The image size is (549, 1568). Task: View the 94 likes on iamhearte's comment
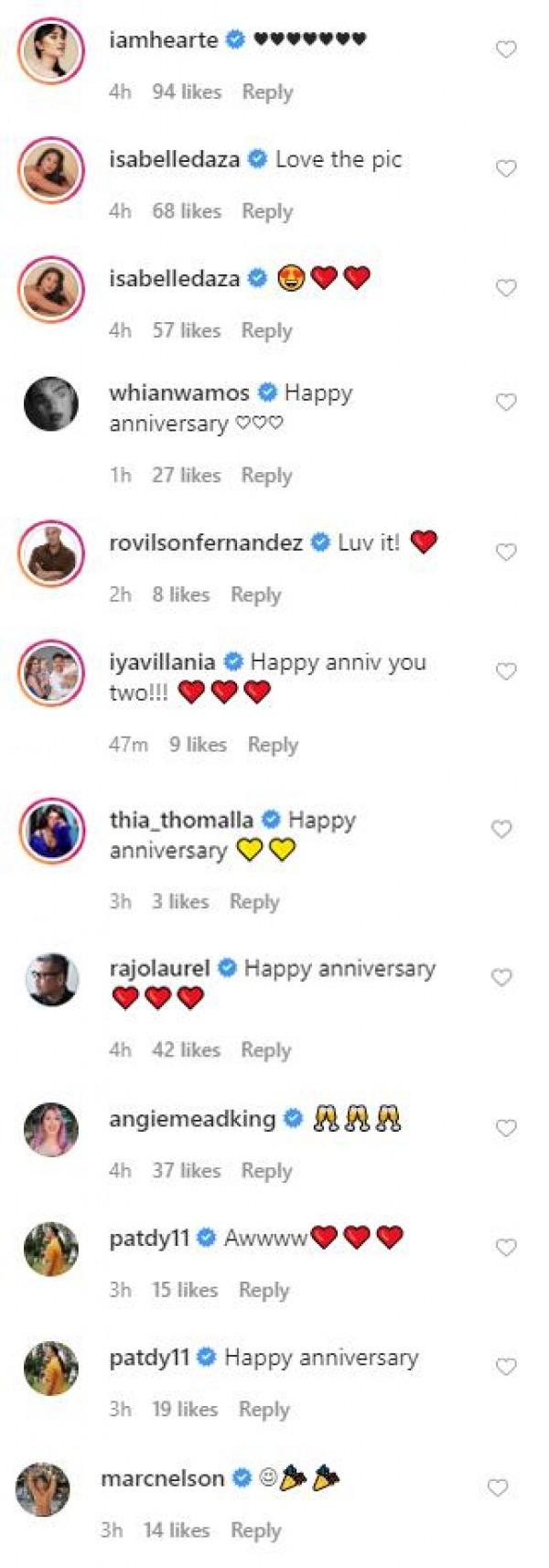(187, 91)
